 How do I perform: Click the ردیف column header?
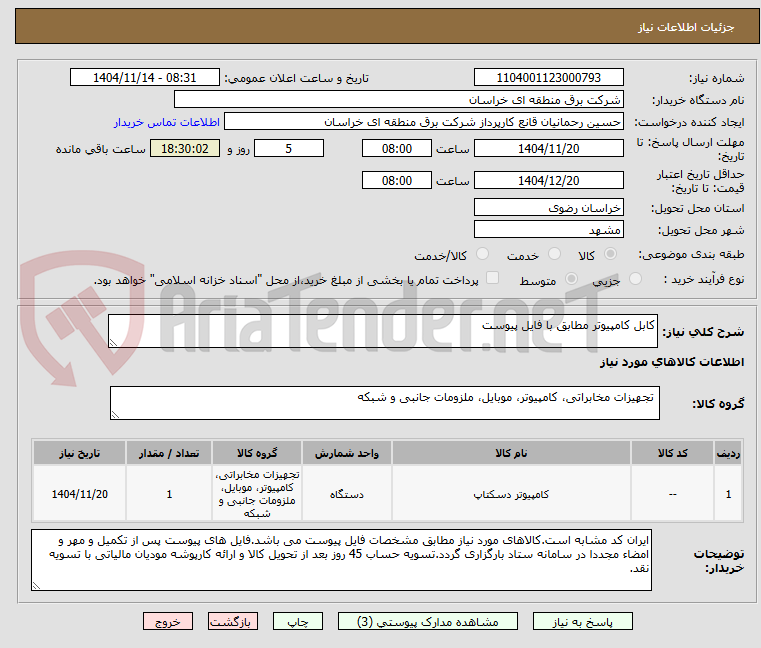[728, 453]
